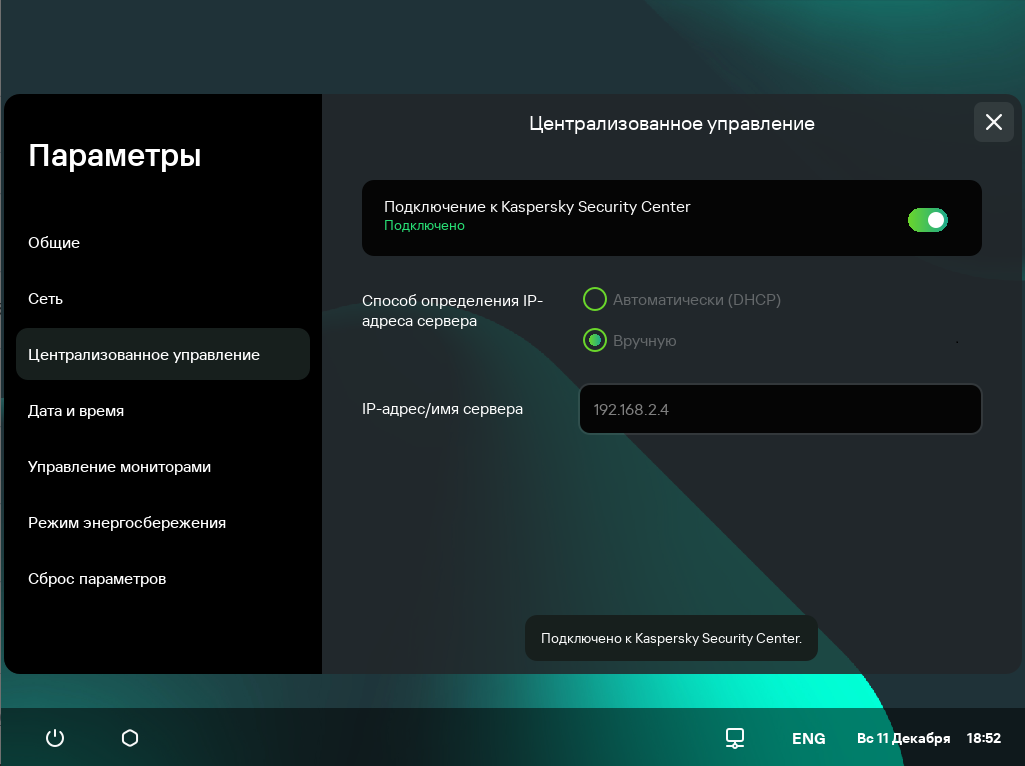Viewport: 1025px width, 766px height.
Task: Select Автоматически (DHCP) radio option
Action: [595, 299]
